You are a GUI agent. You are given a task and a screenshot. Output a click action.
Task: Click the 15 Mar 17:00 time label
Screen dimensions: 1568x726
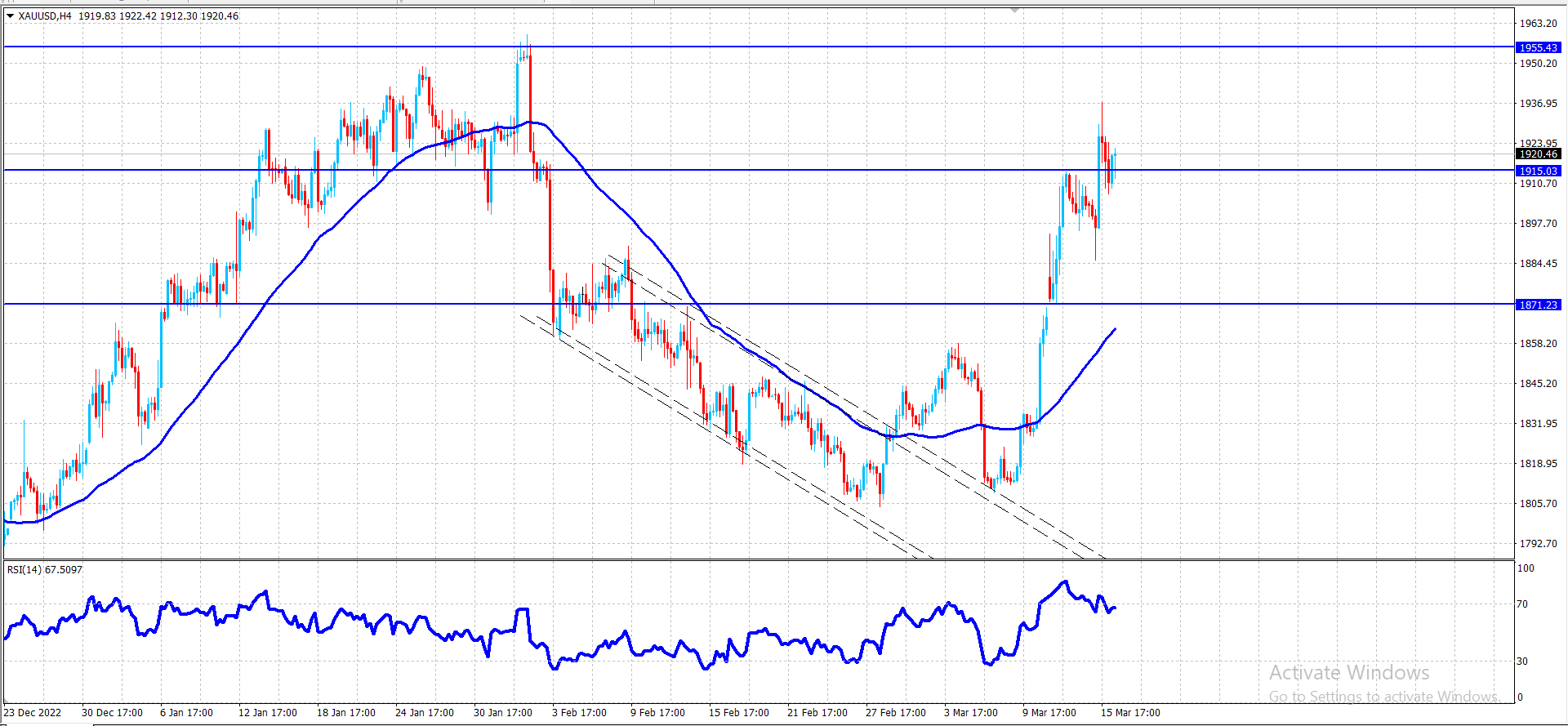pos(1130,712)
